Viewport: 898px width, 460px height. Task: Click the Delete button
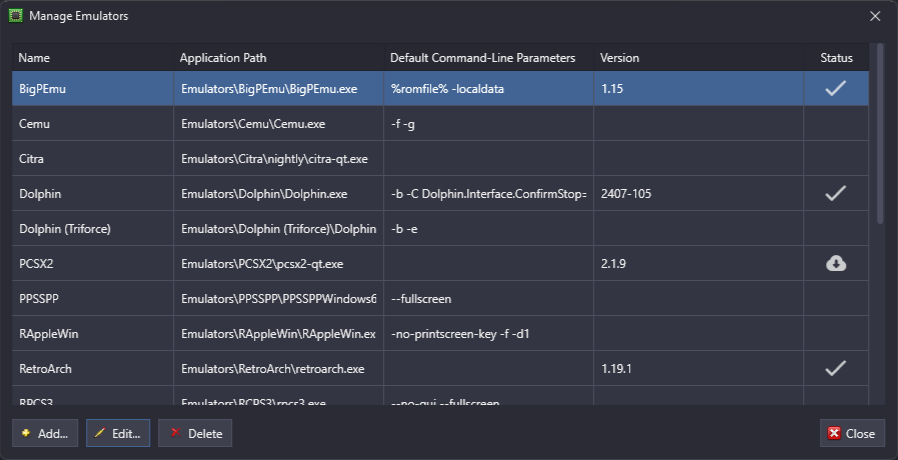195,433
